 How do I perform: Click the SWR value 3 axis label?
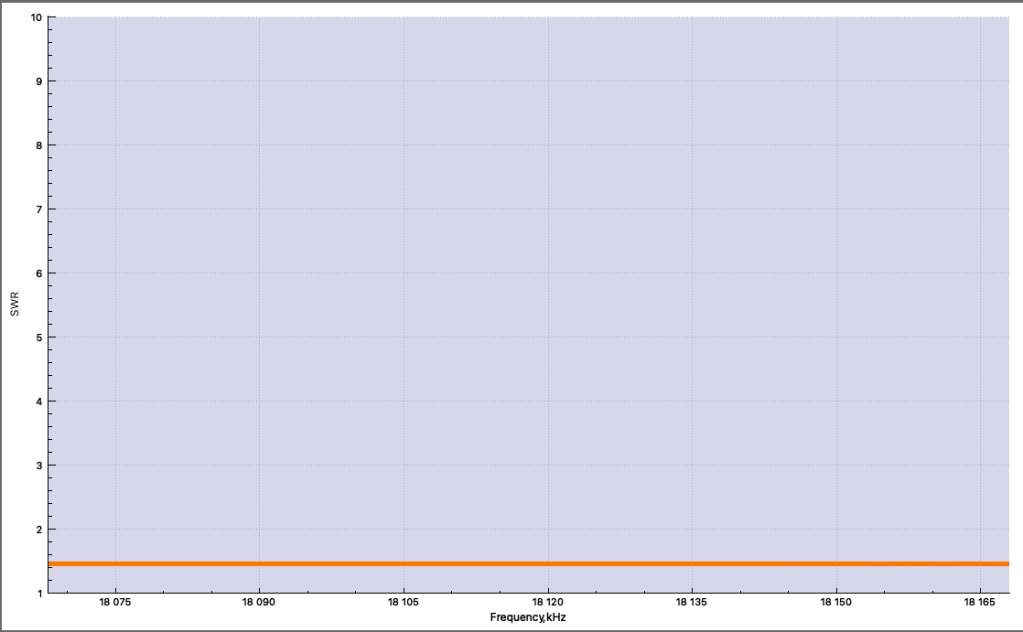click(39, 465)
